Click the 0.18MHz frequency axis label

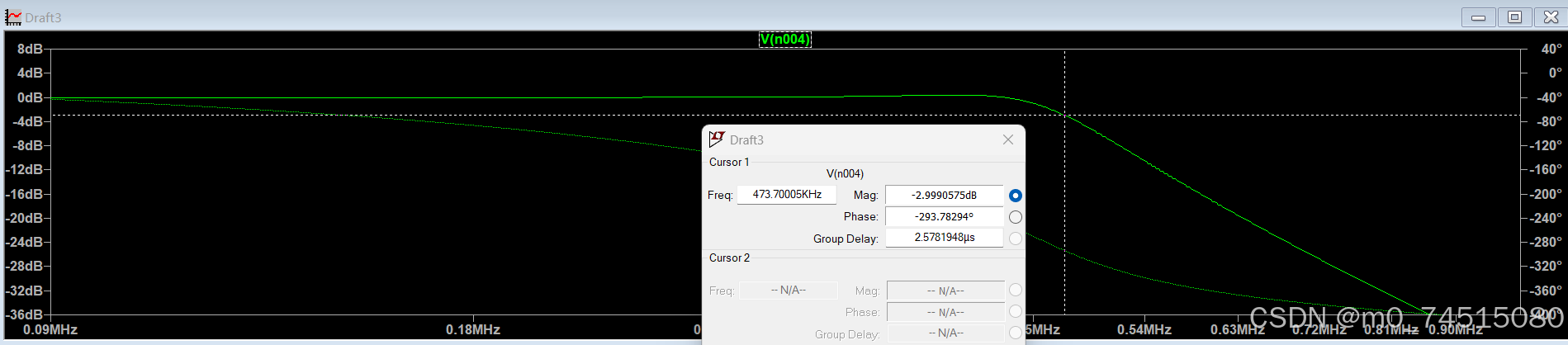[x=473, y=329]
